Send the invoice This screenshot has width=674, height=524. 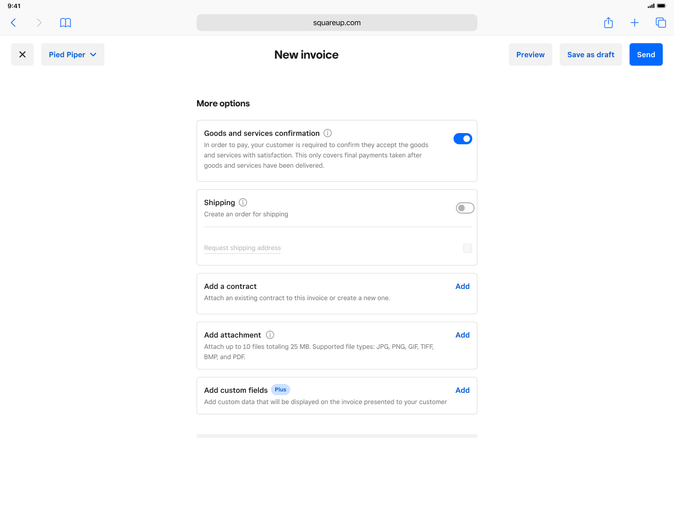(x=645, y=55)
